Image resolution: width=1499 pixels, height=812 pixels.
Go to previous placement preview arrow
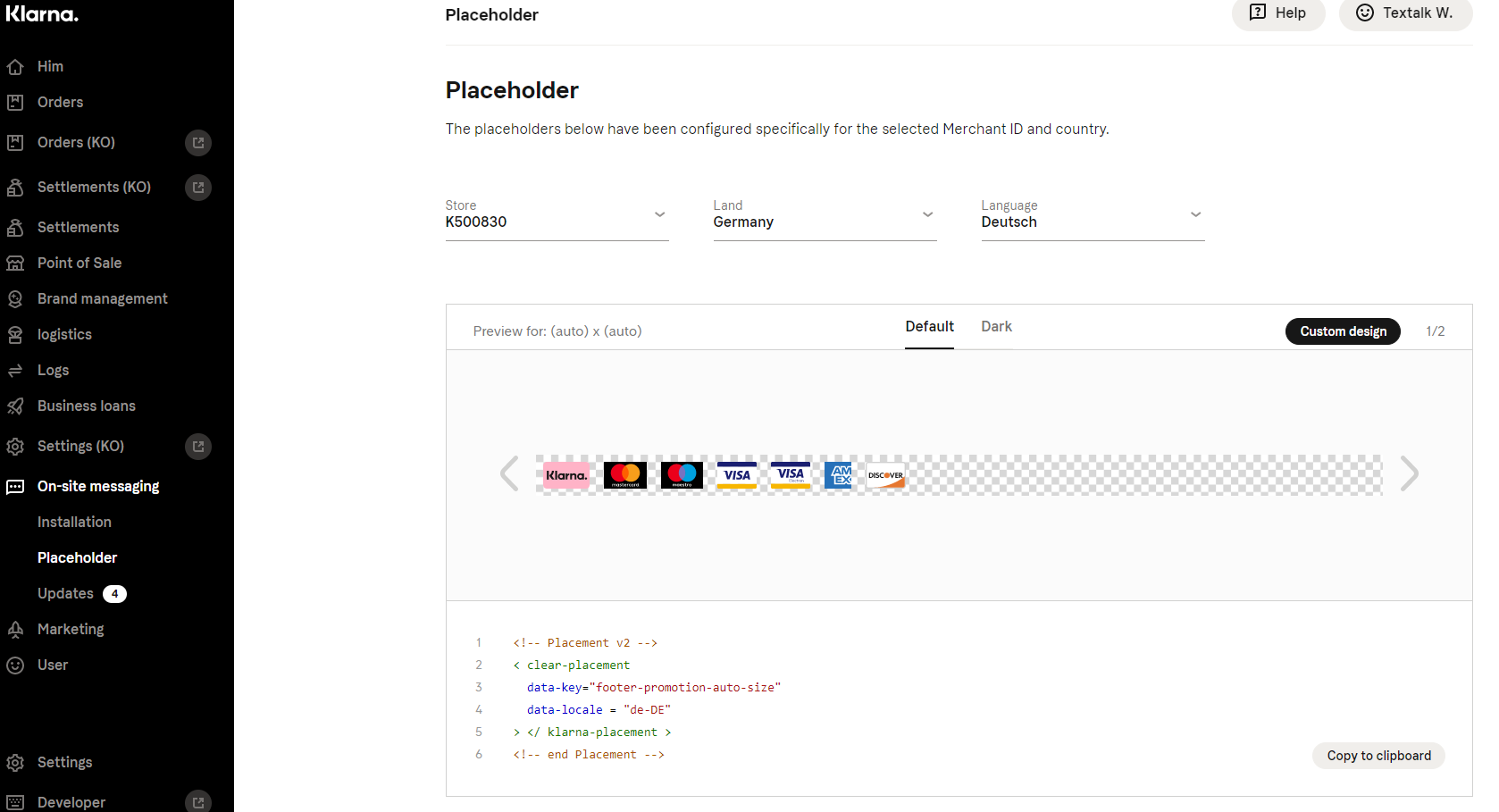509,473
